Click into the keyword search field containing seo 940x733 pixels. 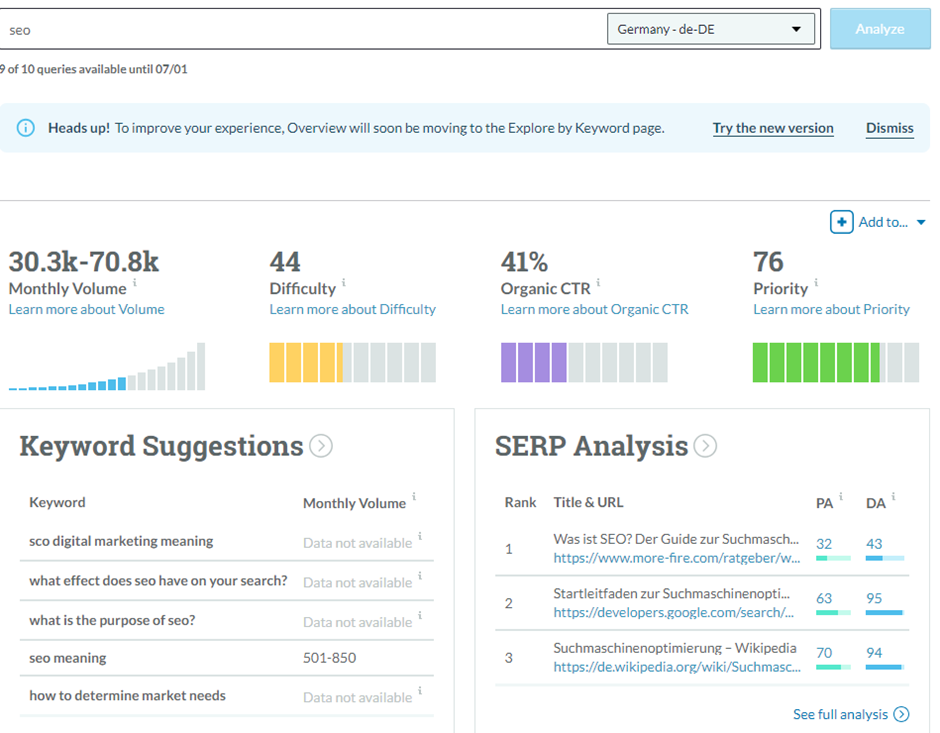click(300, 29)
